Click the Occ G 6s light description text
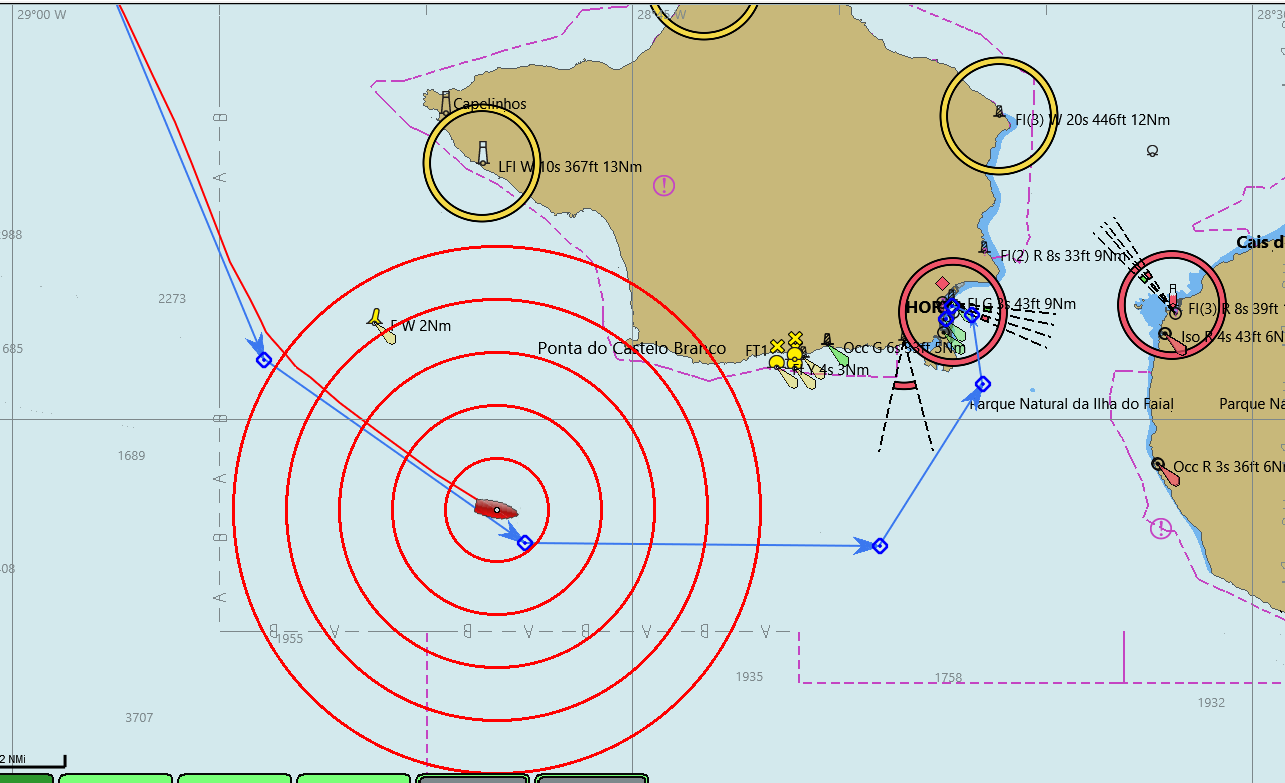 tap(904, 348)
